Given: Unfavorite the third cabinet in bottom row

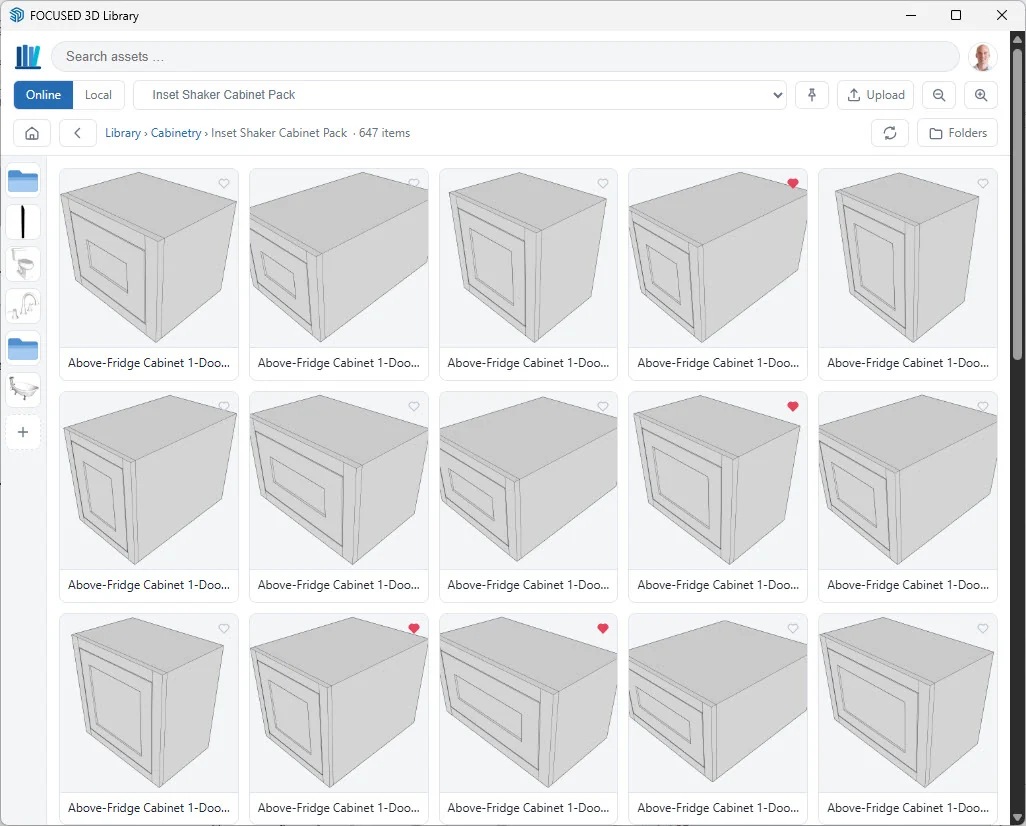Looking at the screenshot, I should pyautogui.click(x=603, y=628).
